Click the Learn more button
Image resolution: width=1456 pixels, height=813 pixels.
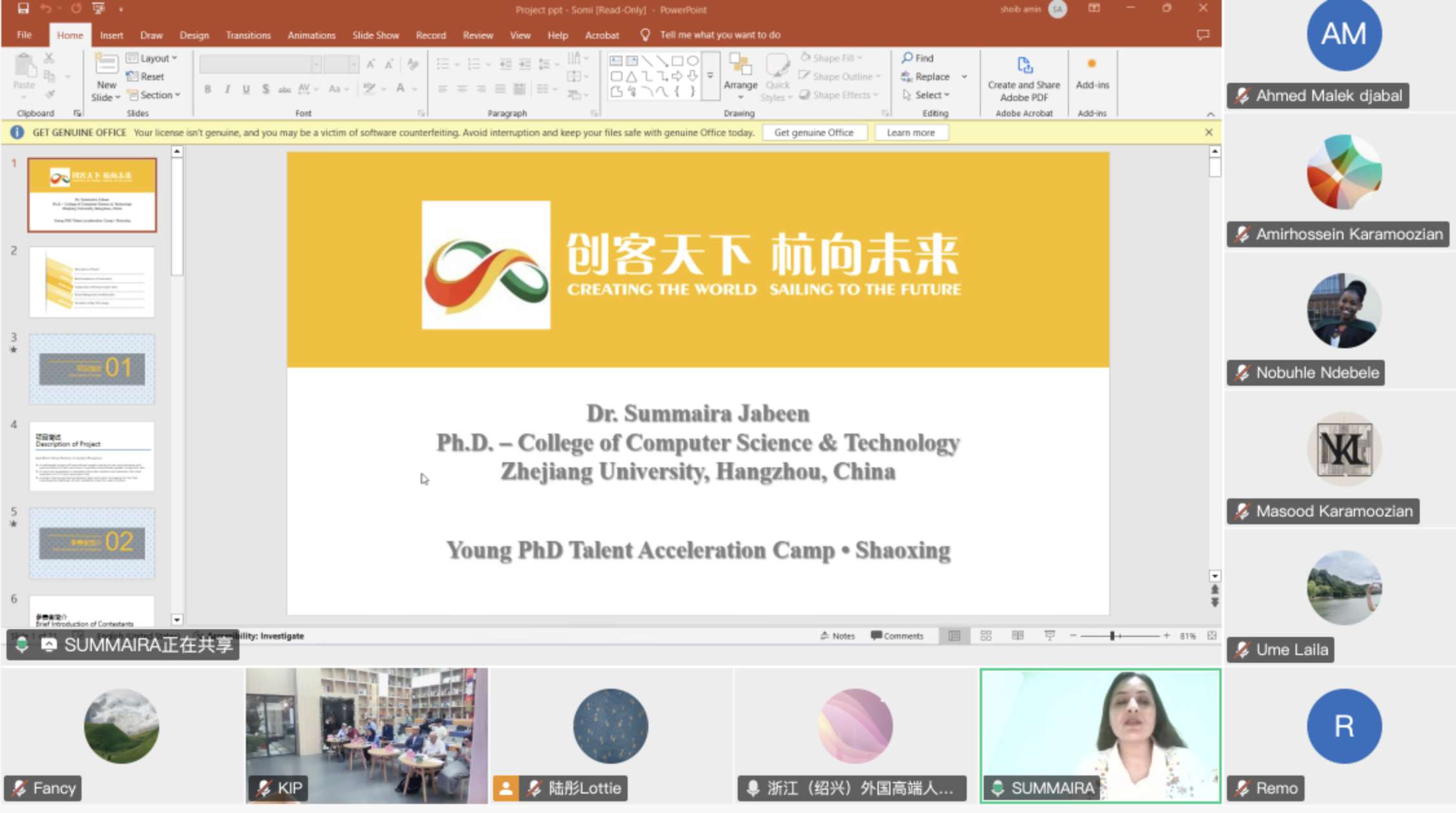(x=910, y=132)
